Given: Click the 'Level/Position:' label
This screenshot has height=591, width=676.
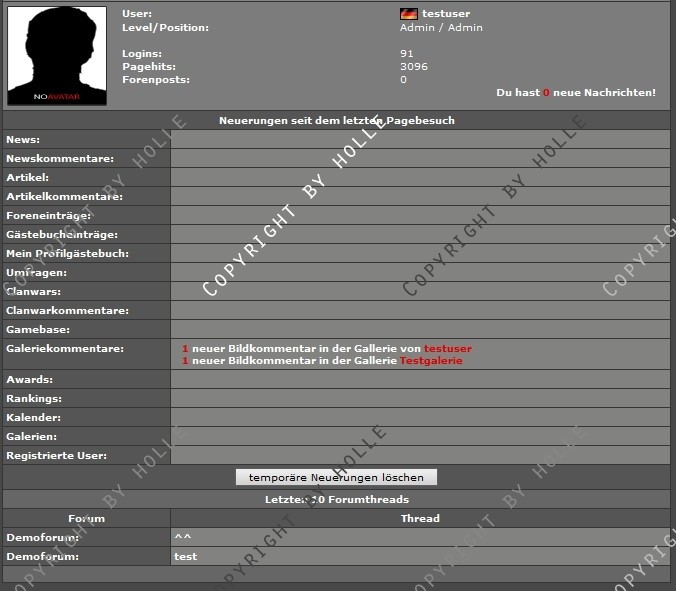Looking at the screenshot, I should tap(165, 28).
